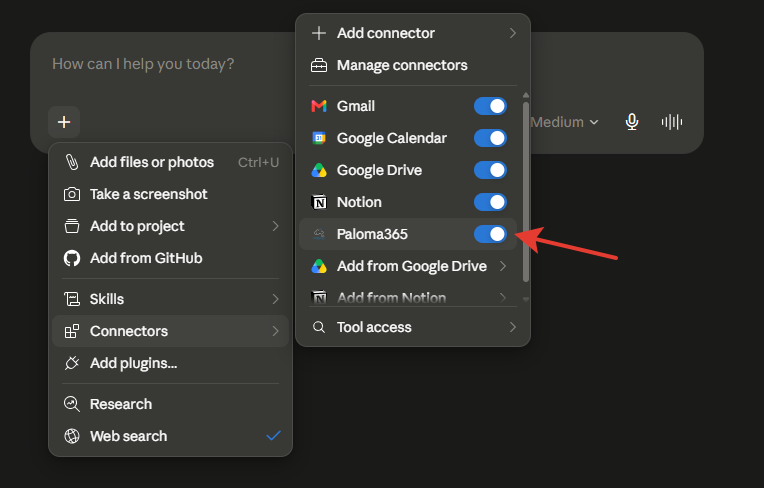Open Manage connectors

[x=413, y=65]
